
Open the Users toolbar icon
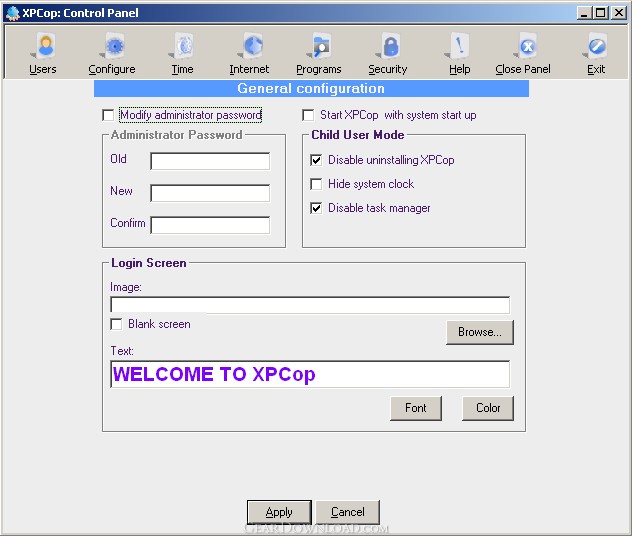43,53
